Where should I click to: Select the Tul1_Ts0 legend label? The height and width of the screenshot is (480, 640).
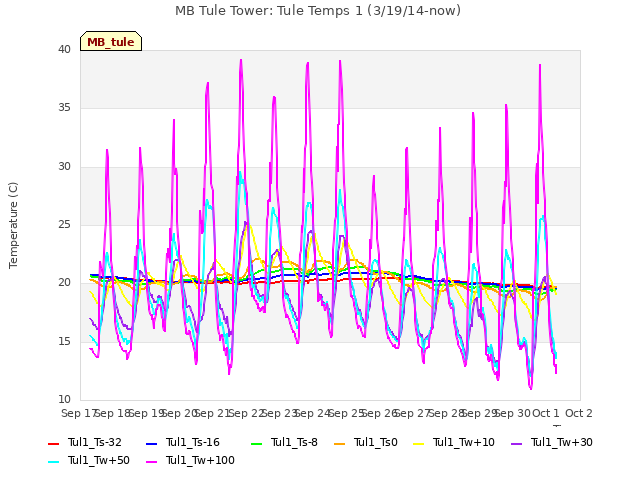coord(376,442)
